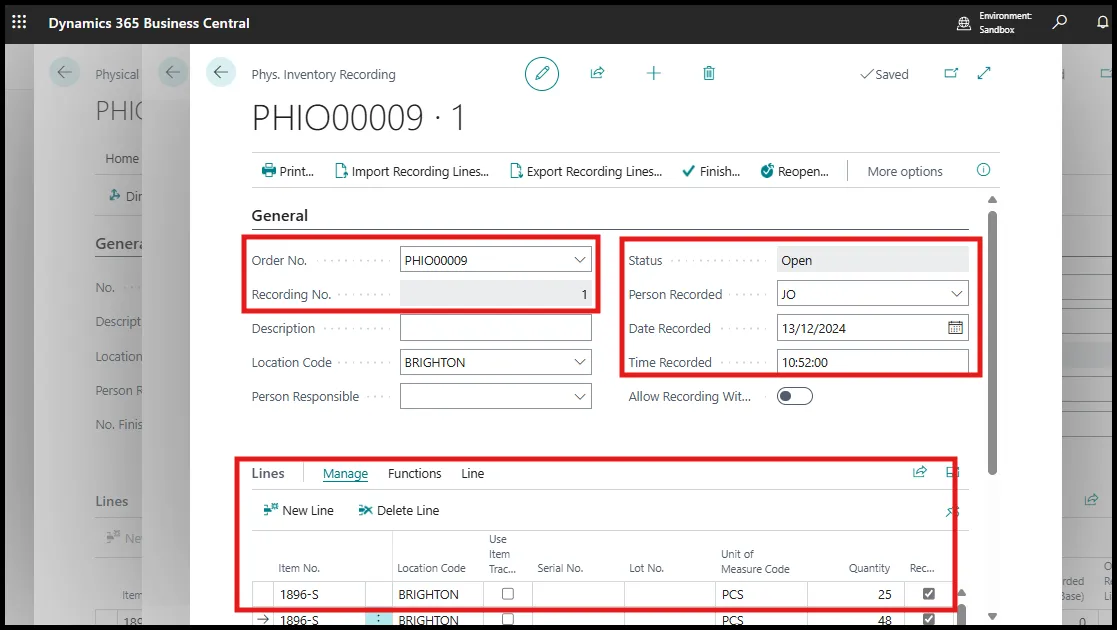This screenshot has width=1117, height=630.
Task: Click back arrow of Physical background page
Action: [64, 72]
